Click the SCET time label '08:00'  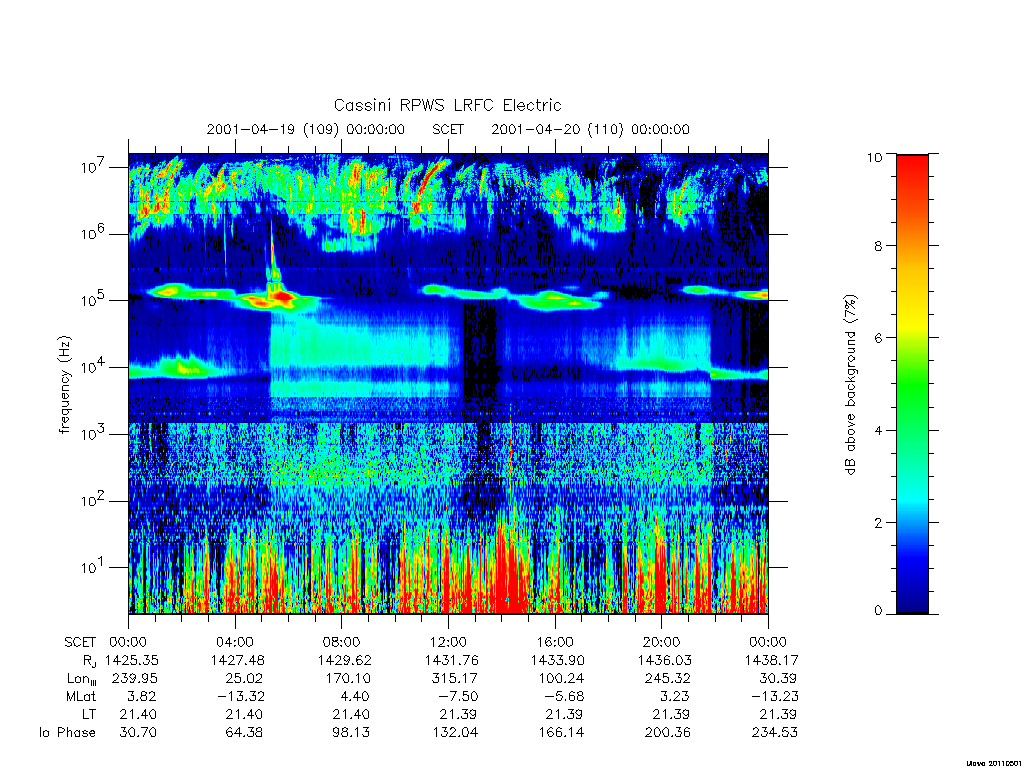point(342,642)
